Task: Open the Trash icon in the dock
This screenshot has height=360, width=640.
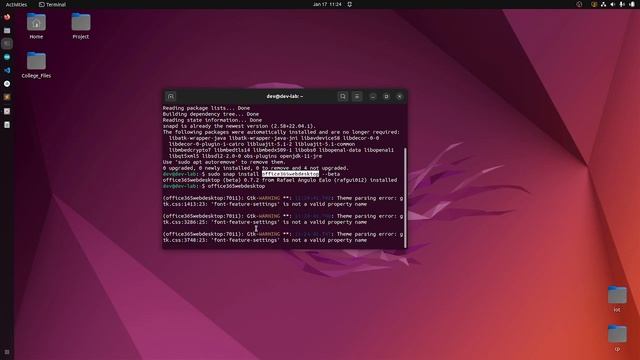Action: click(7, 125)
